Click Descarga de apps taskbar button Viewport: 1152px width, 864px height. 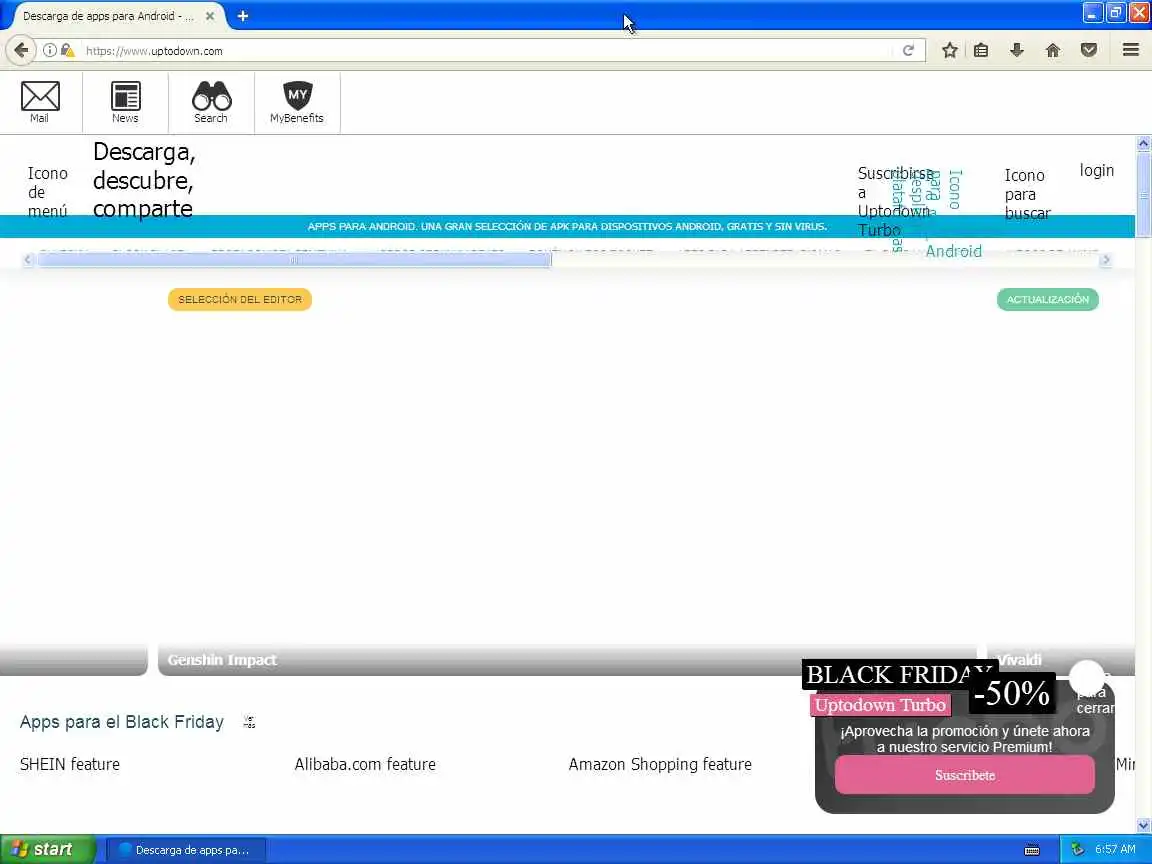click(186, 850)
